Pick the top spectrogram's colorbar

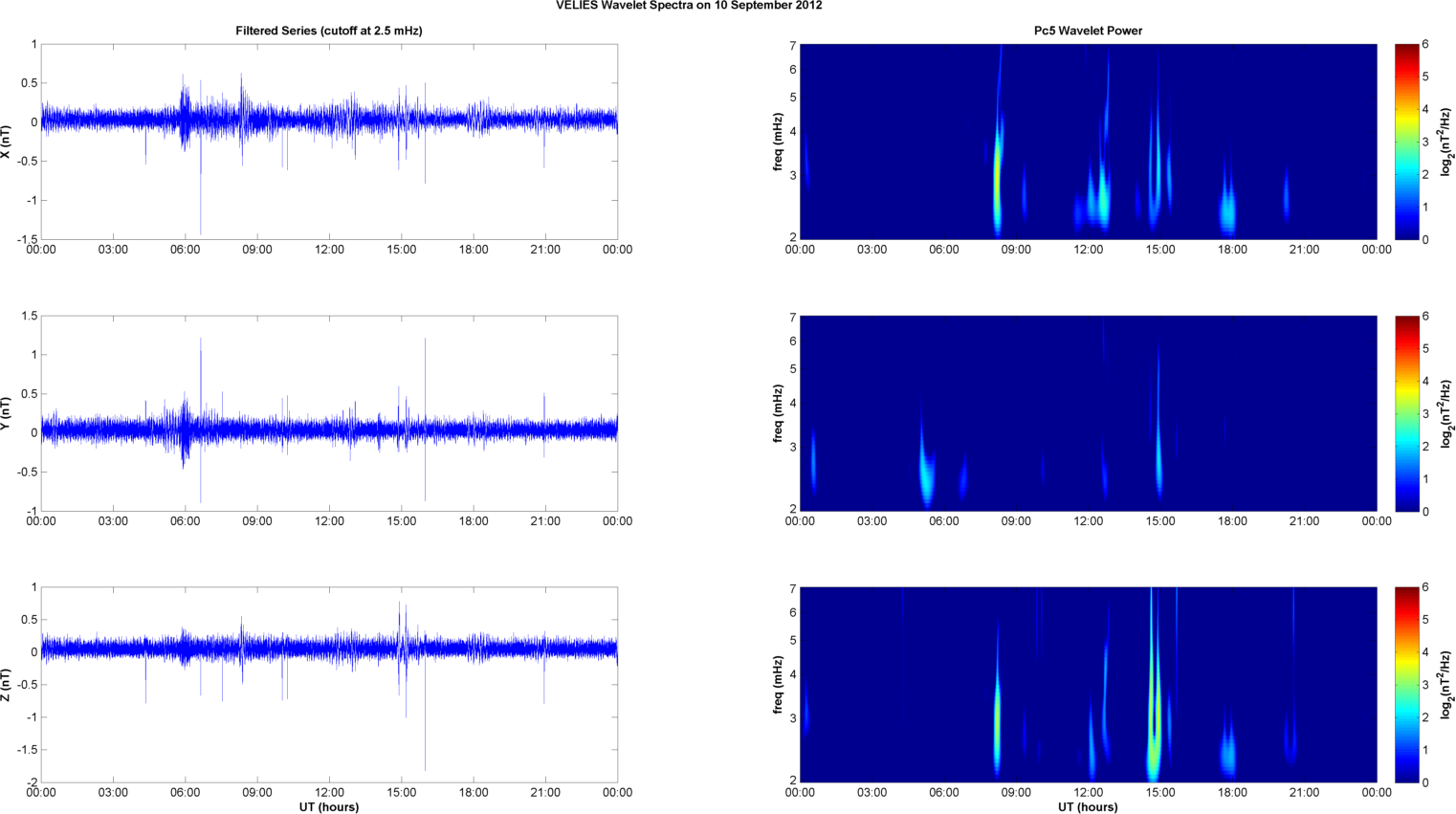1406,142
